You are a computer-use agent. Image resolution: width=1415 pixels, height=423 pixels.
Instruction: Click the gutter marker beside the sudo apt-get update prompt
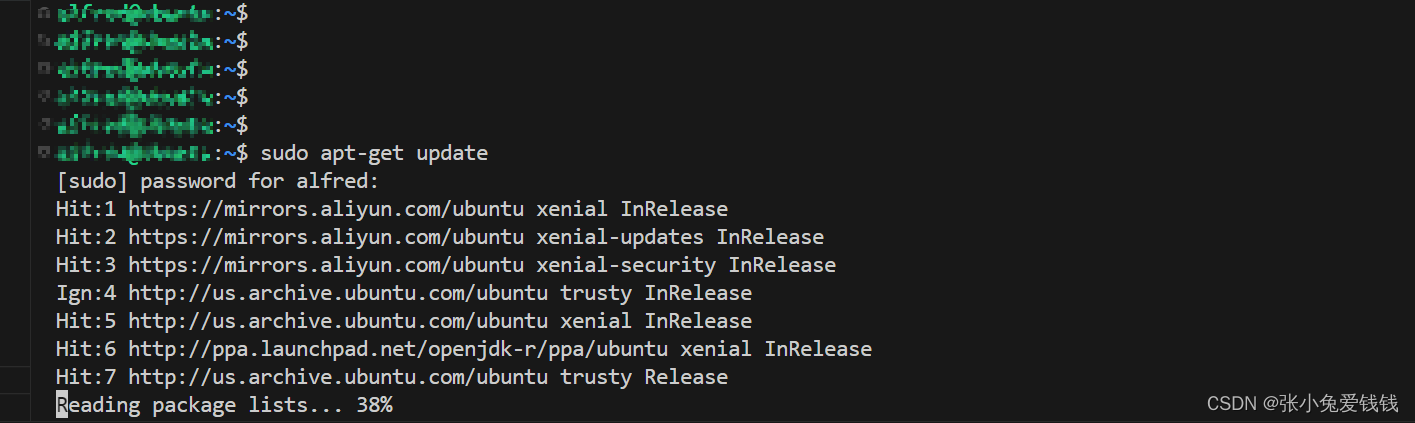click(43, 153)
